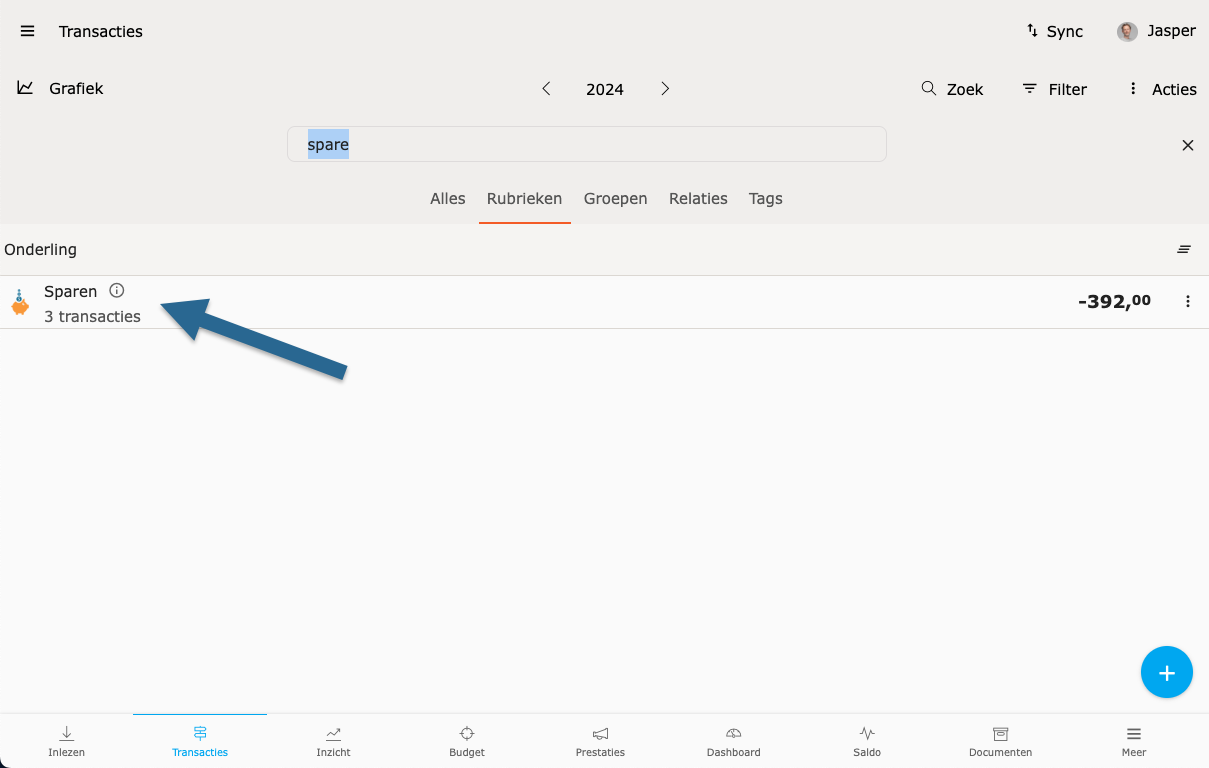Click the Transacties page title
The width and height of the screenshot is (1209, 768).
click(x=101, y=31)
